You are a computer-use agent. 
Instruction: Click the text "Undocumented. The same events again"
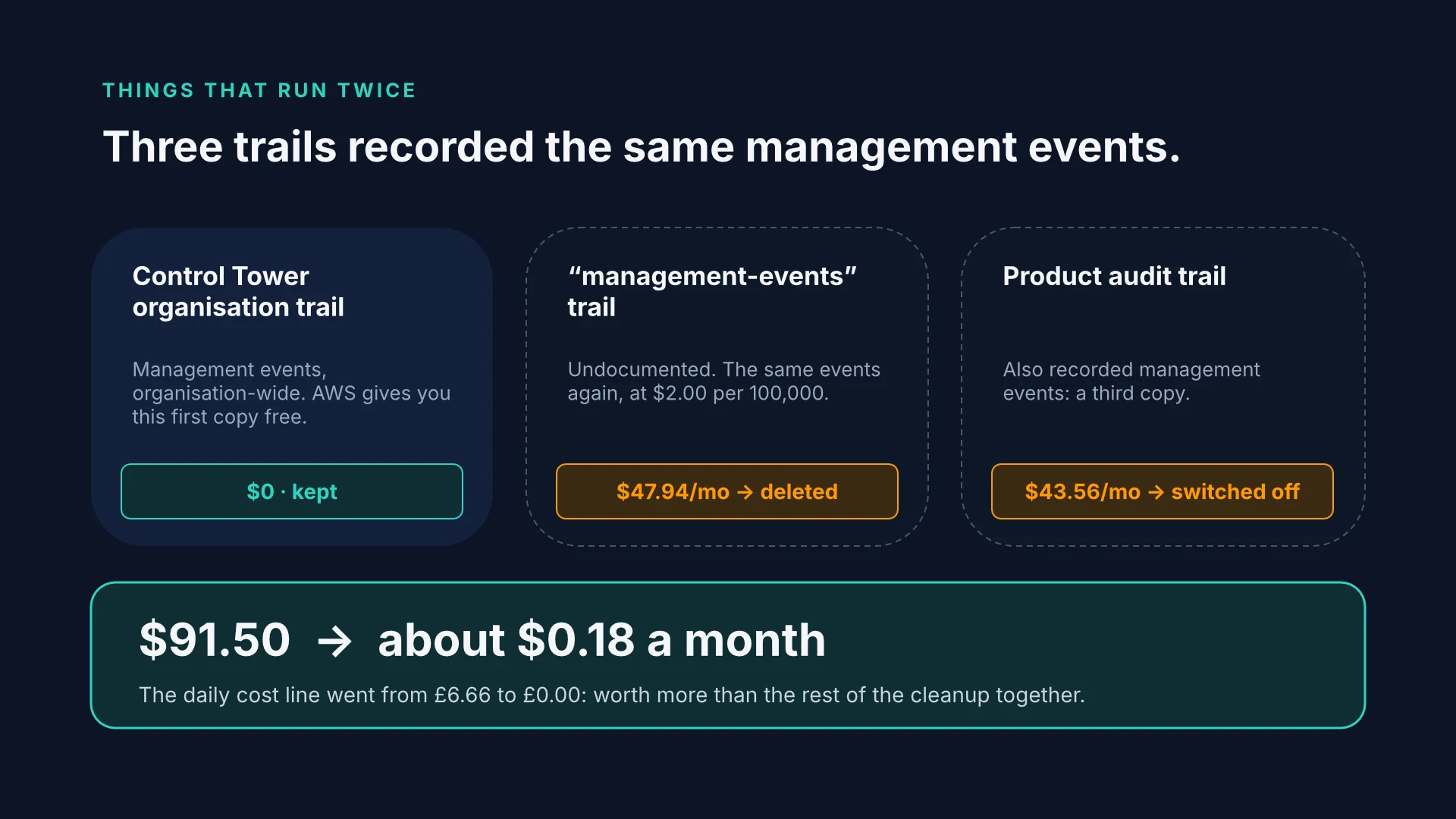[723, 381]
